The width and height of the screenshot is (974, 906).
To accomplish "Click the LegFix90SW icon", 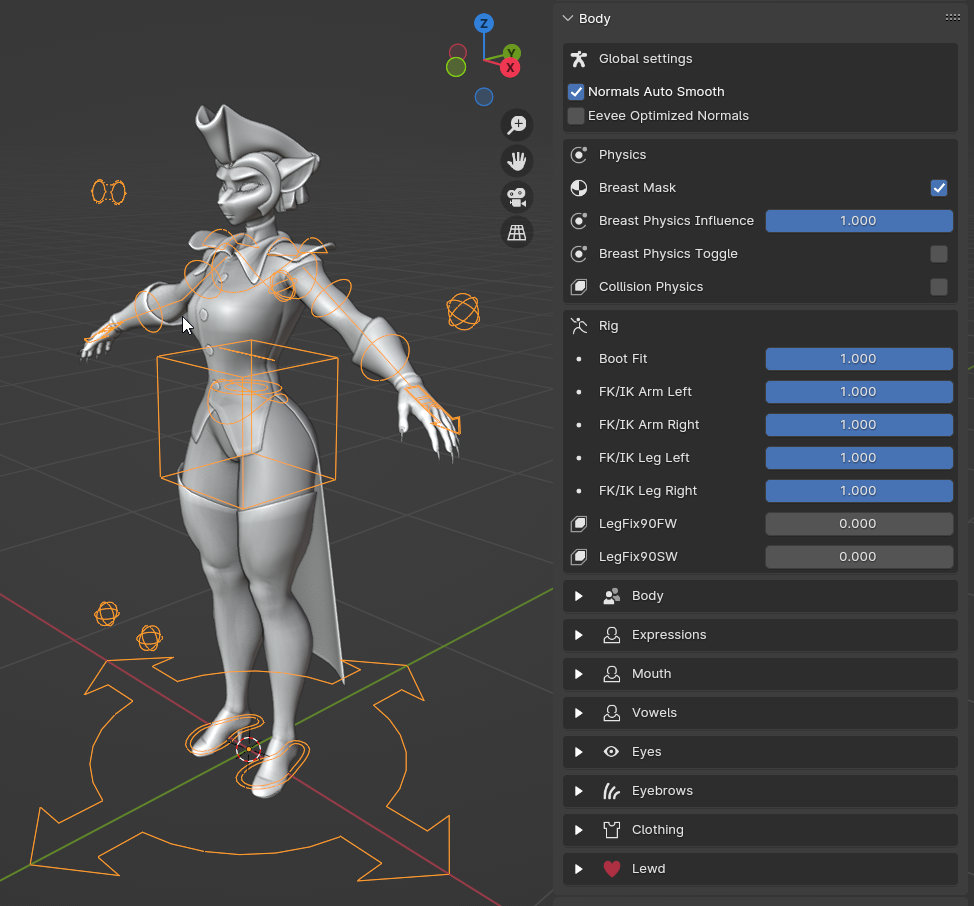I will [x=579, y=557].
